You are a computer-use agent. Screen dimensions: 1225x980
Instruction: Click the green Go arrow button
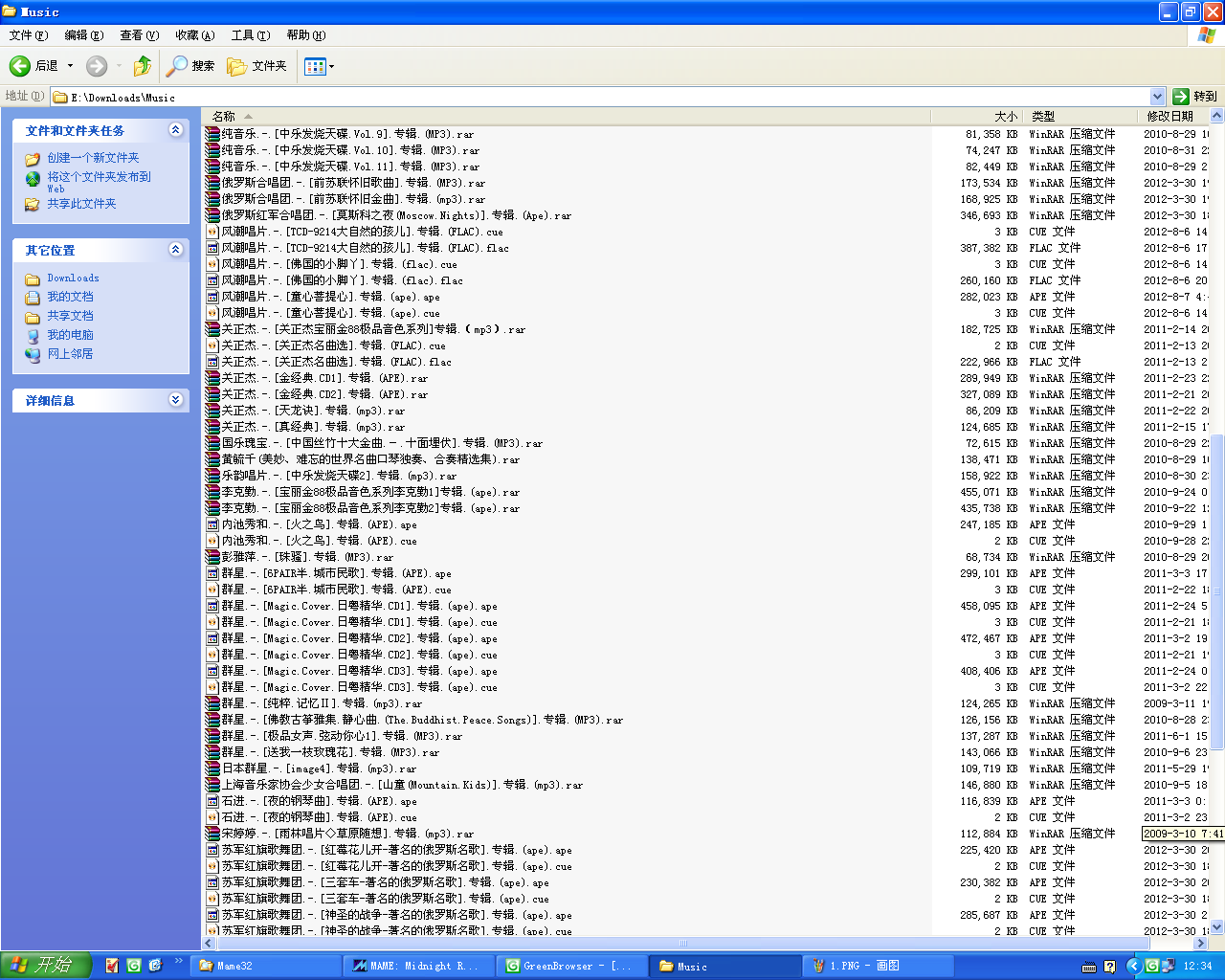click(1181, 97)
